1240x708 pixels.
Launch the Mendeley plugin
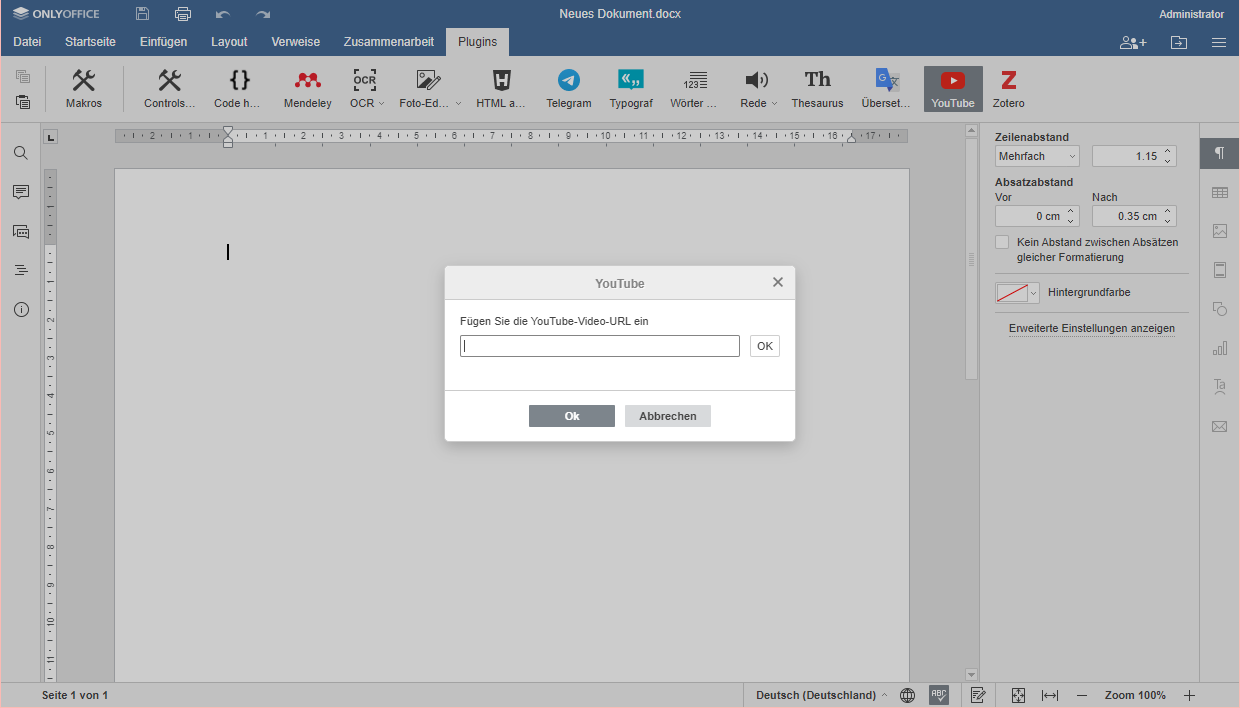(x=307, y=88)
